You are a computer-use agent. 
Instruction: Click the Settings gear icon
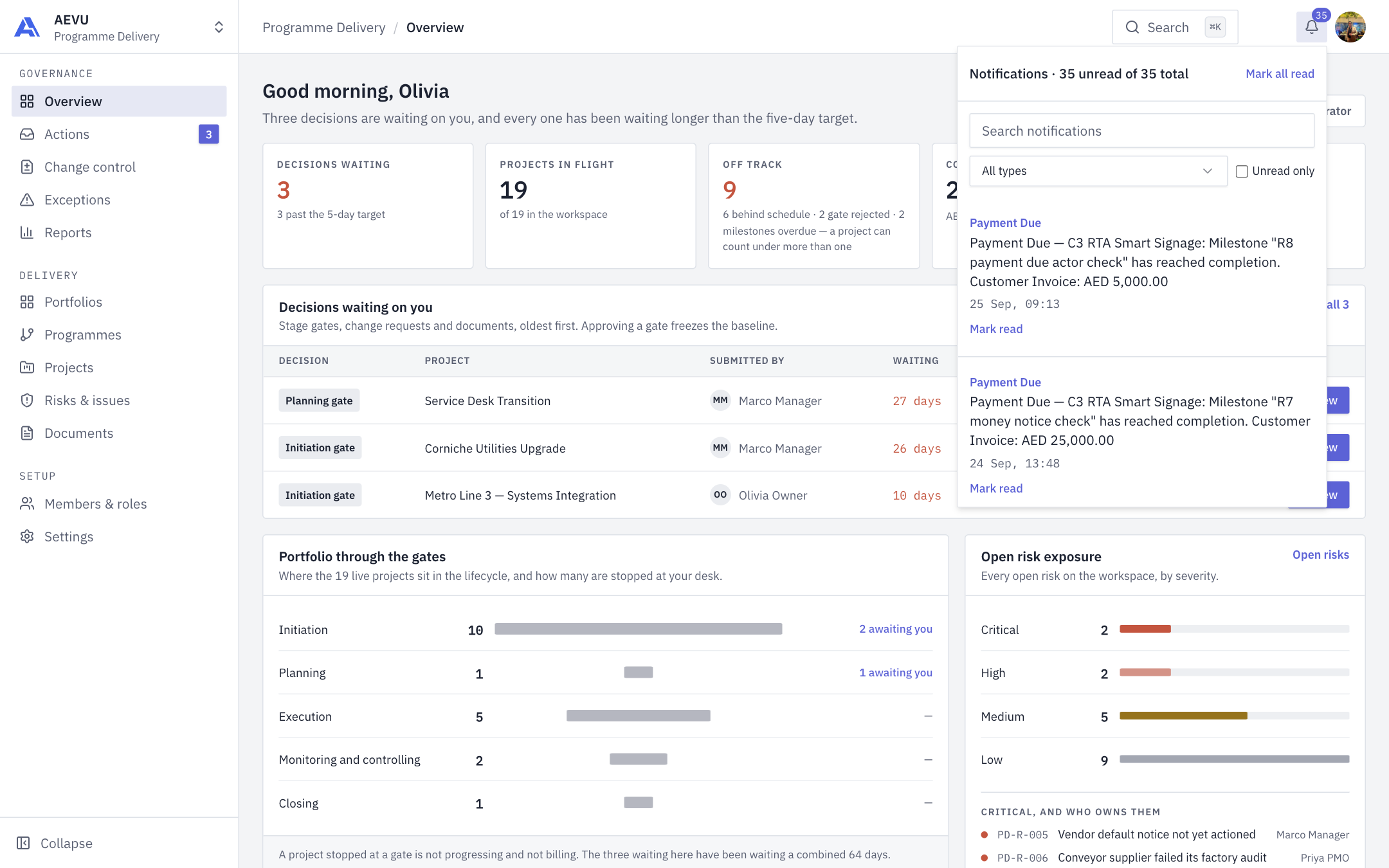pyautogui.click(x=27, y=537)
